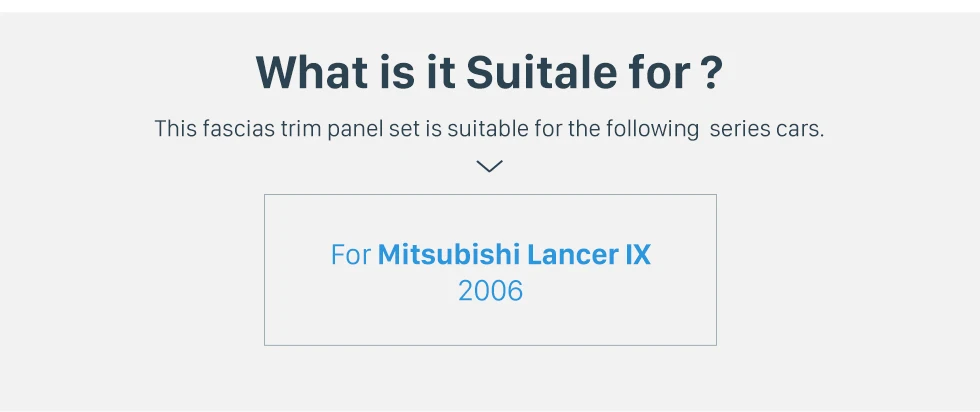Select the 'Mitsubishi Lancer IX' bold text
This screenshot has width=980, height=412.
click(x=514, y=255)
